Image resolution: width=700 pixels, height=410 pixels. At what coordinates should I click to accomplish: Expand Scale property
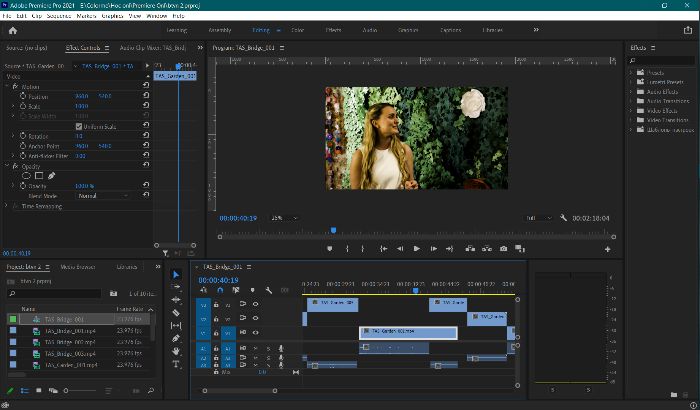tap(13, 106)
